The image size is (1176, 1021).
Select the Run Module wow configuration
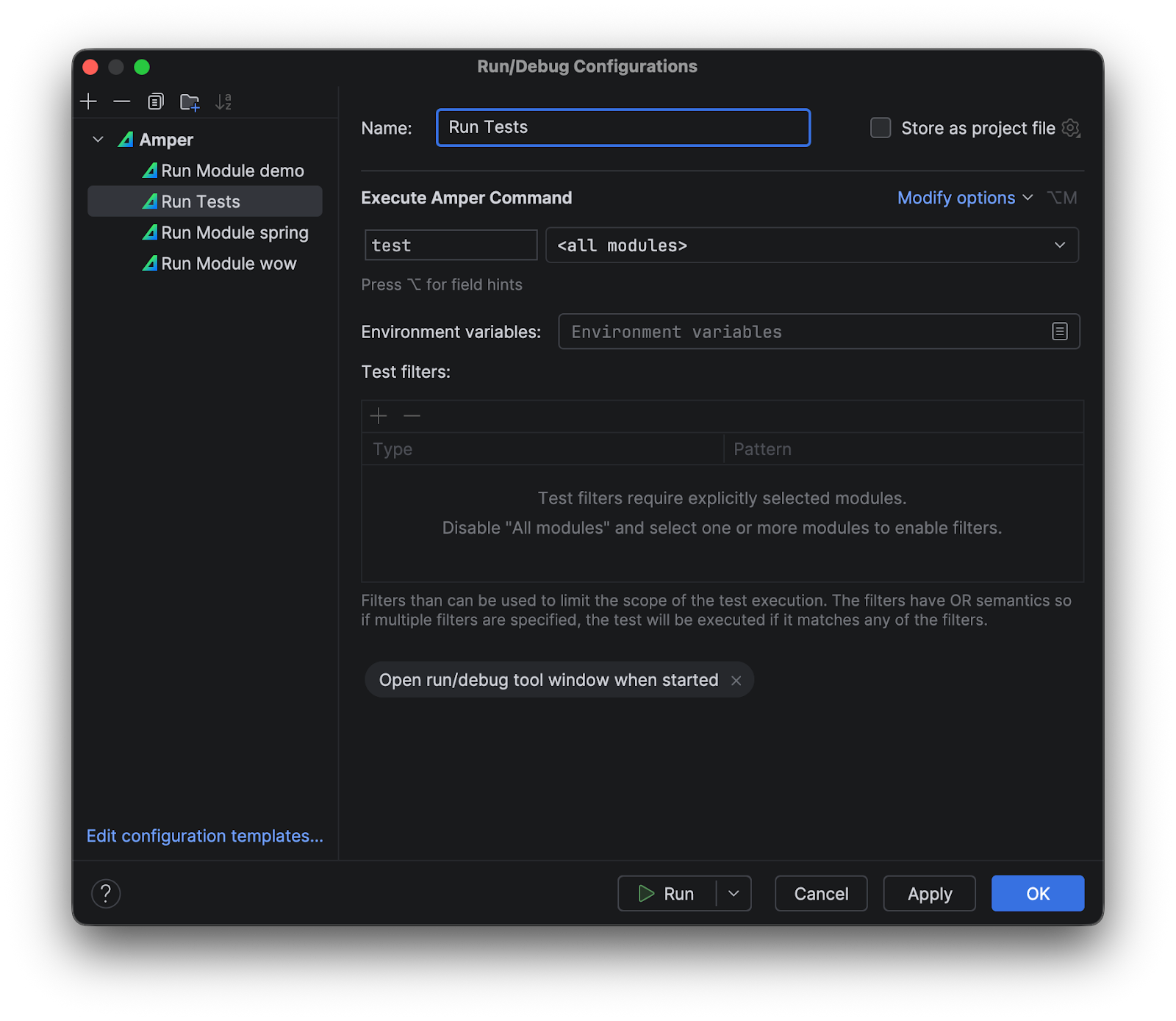pos(229,263)
